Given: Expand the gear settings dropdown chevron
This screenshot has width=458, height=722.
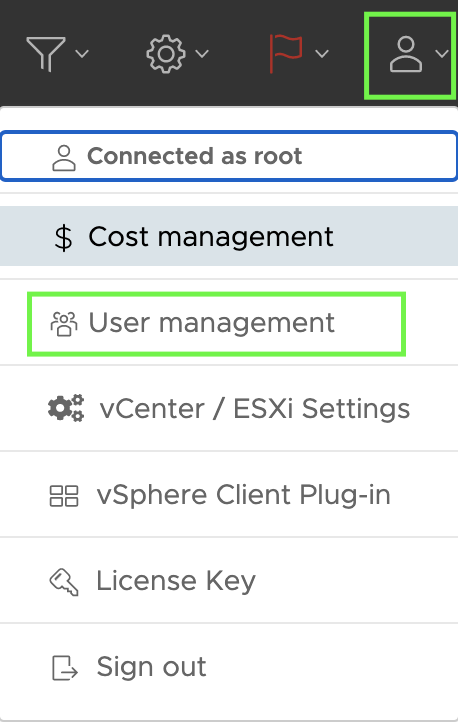Looking at the screenshot, I should tap(202, 54).
